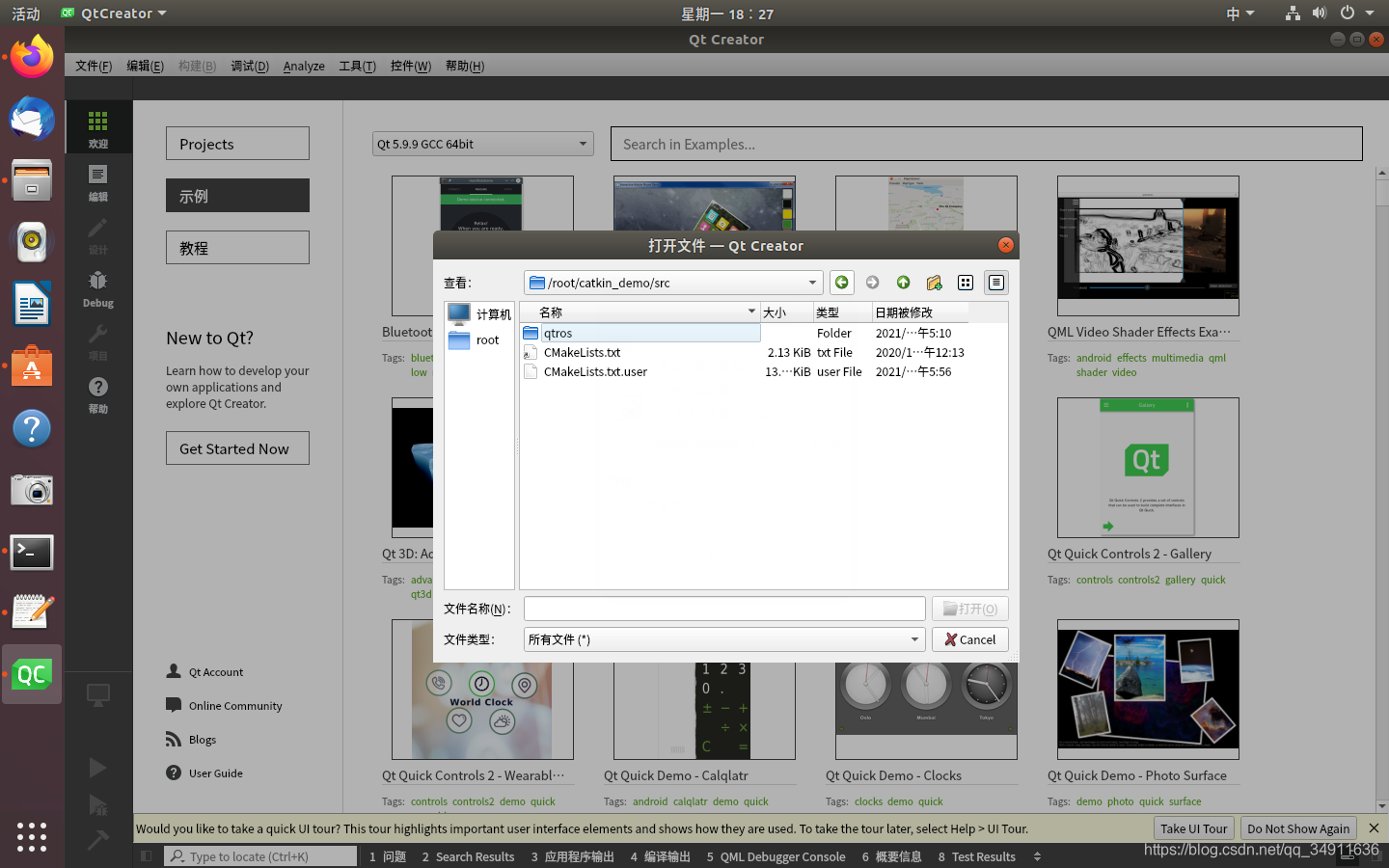
Task: Launch Firefox from the dock
Action: [32, 57]
